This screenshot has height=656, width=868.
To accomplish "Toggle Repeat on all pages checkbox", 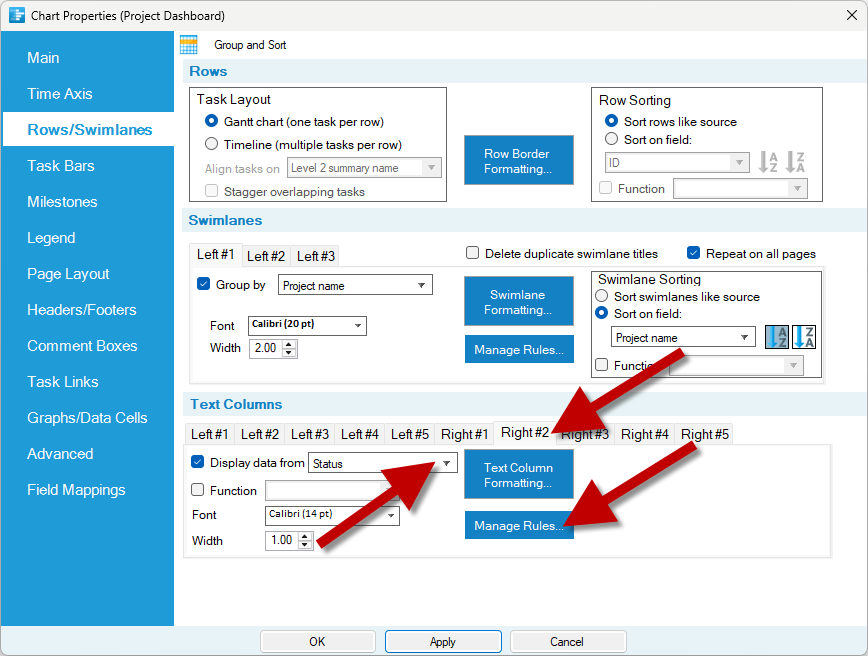I will [x=693, y=253].
